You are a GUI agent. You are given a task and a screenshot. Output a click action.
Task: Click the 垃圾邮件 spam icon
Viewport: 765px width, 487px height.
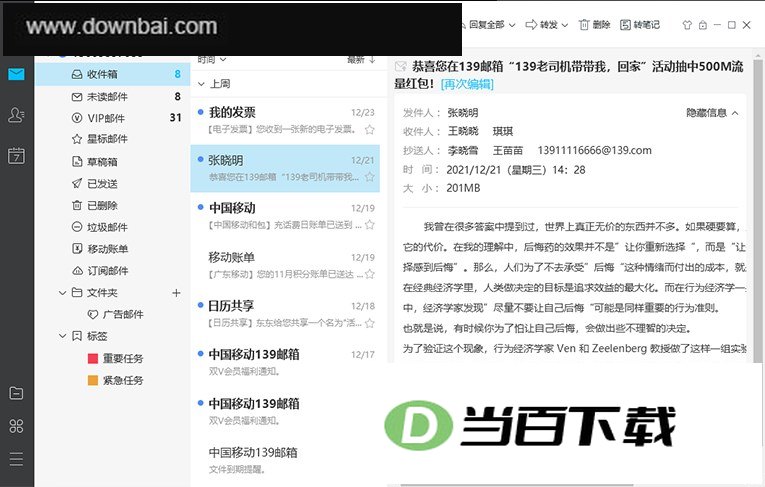(77, 227)
